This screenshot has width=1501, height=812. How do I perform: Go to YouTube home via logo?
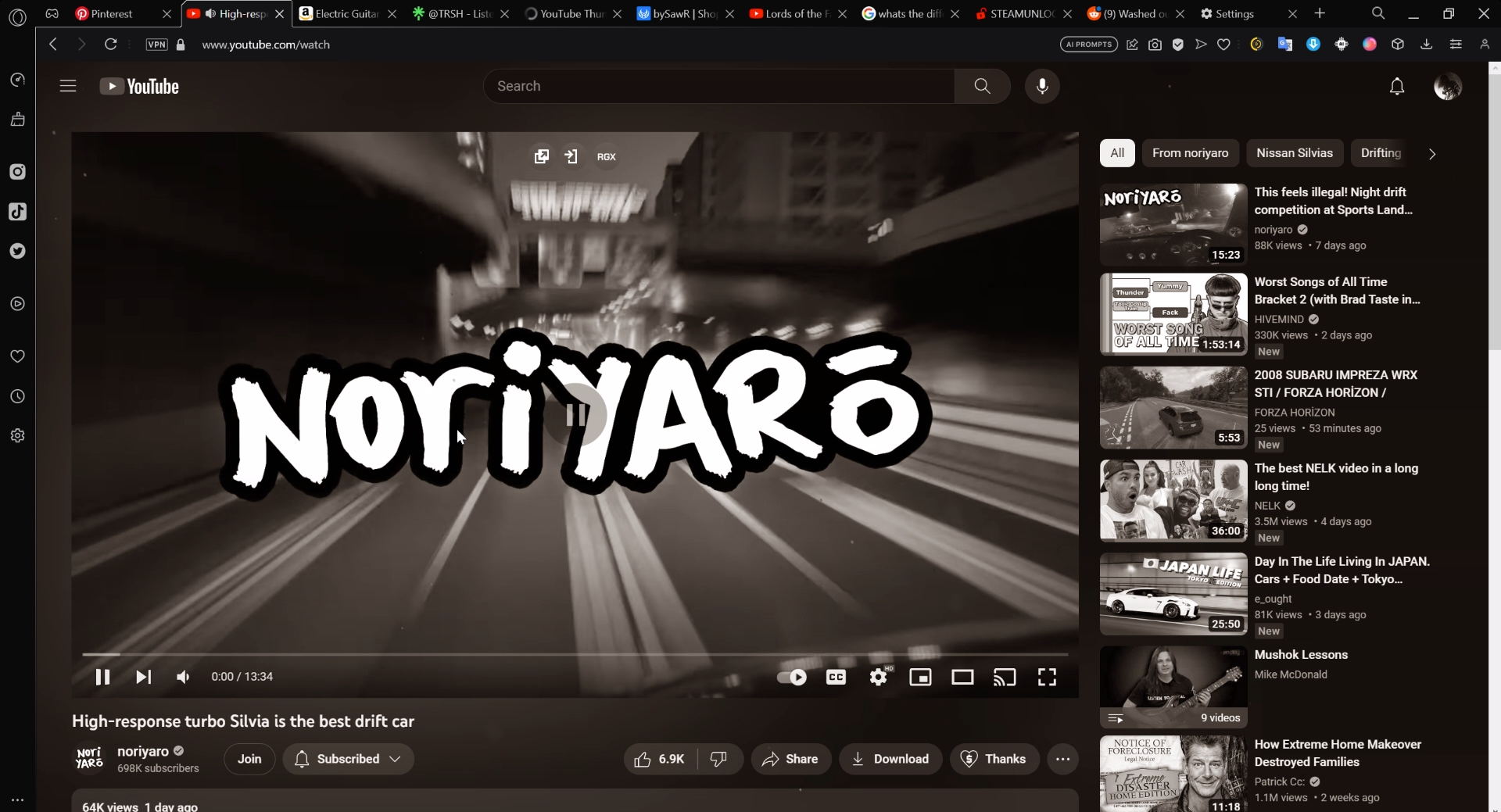coord(139,86)
